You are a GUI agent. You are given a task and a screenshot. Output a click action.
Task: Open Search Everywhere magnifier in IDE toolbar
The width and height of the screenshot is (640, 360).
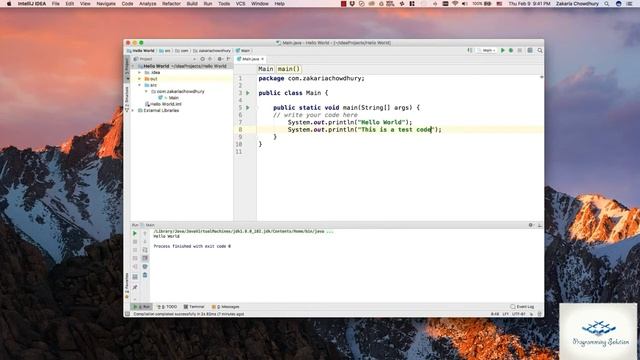[540, 51]
